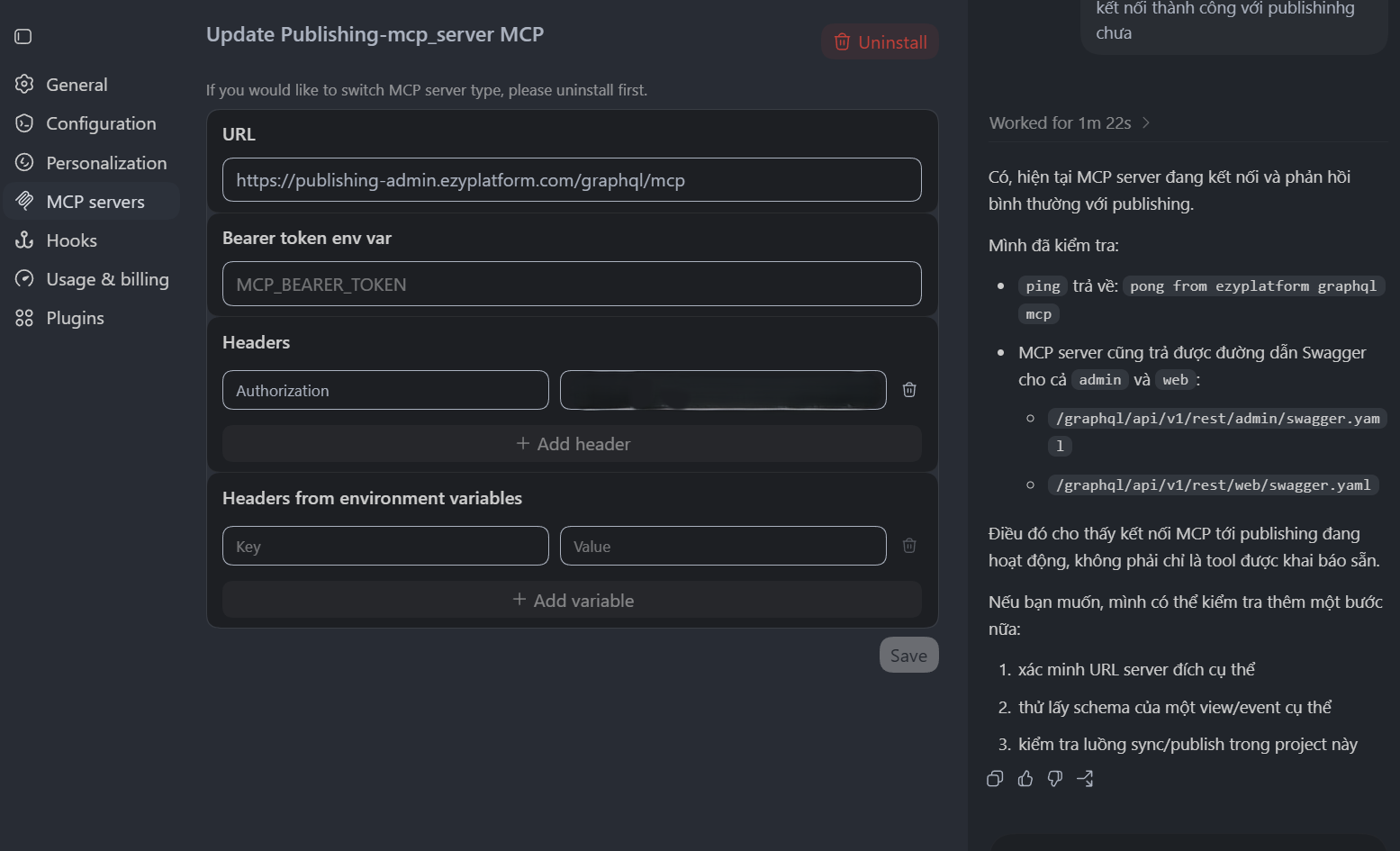Uninstall the Publishing-mcp_server MCP
Screen dimensions: 1400x851
click(x=880, y=42)
